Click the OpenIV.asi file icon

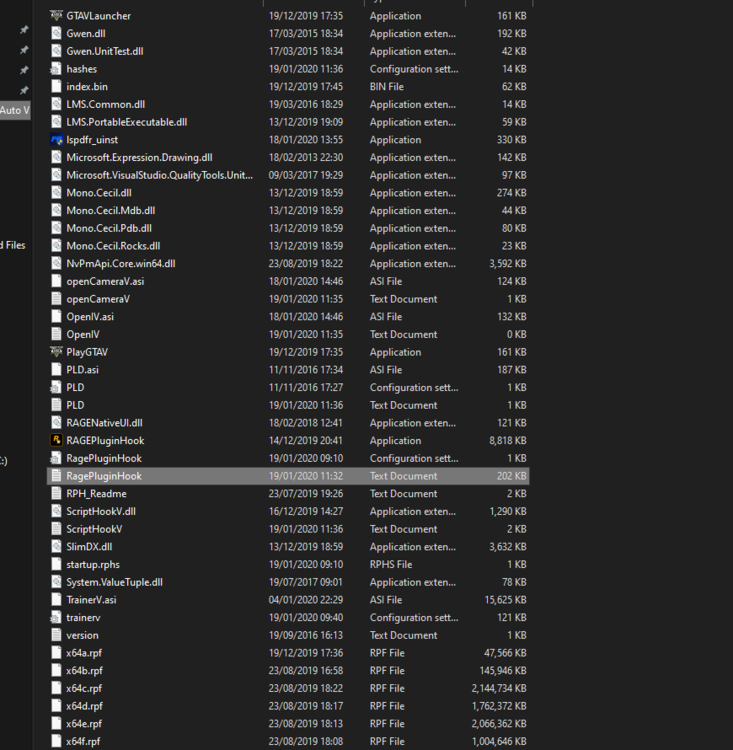click(x=56, y=317)
